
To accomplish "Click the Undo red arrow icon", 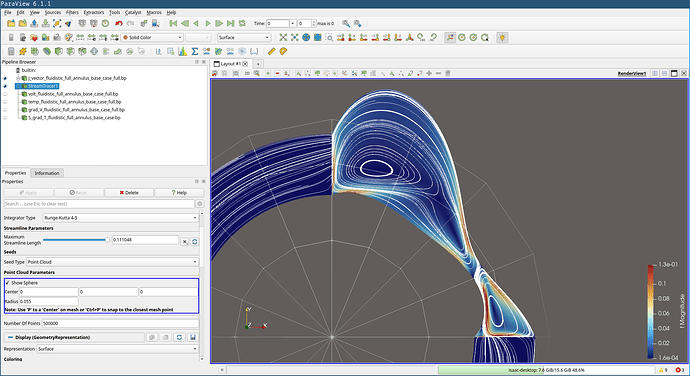I will [x=118, y=23].
